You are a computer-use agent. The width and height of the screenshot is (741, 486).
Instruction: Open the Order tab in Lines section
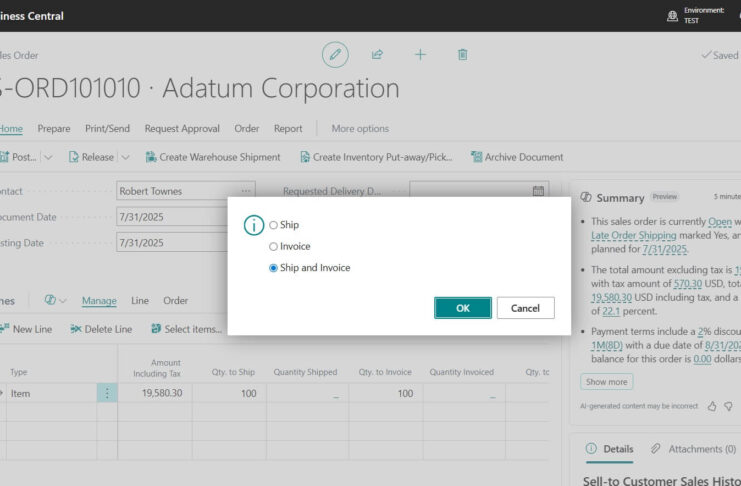click(x=175, y=301)
